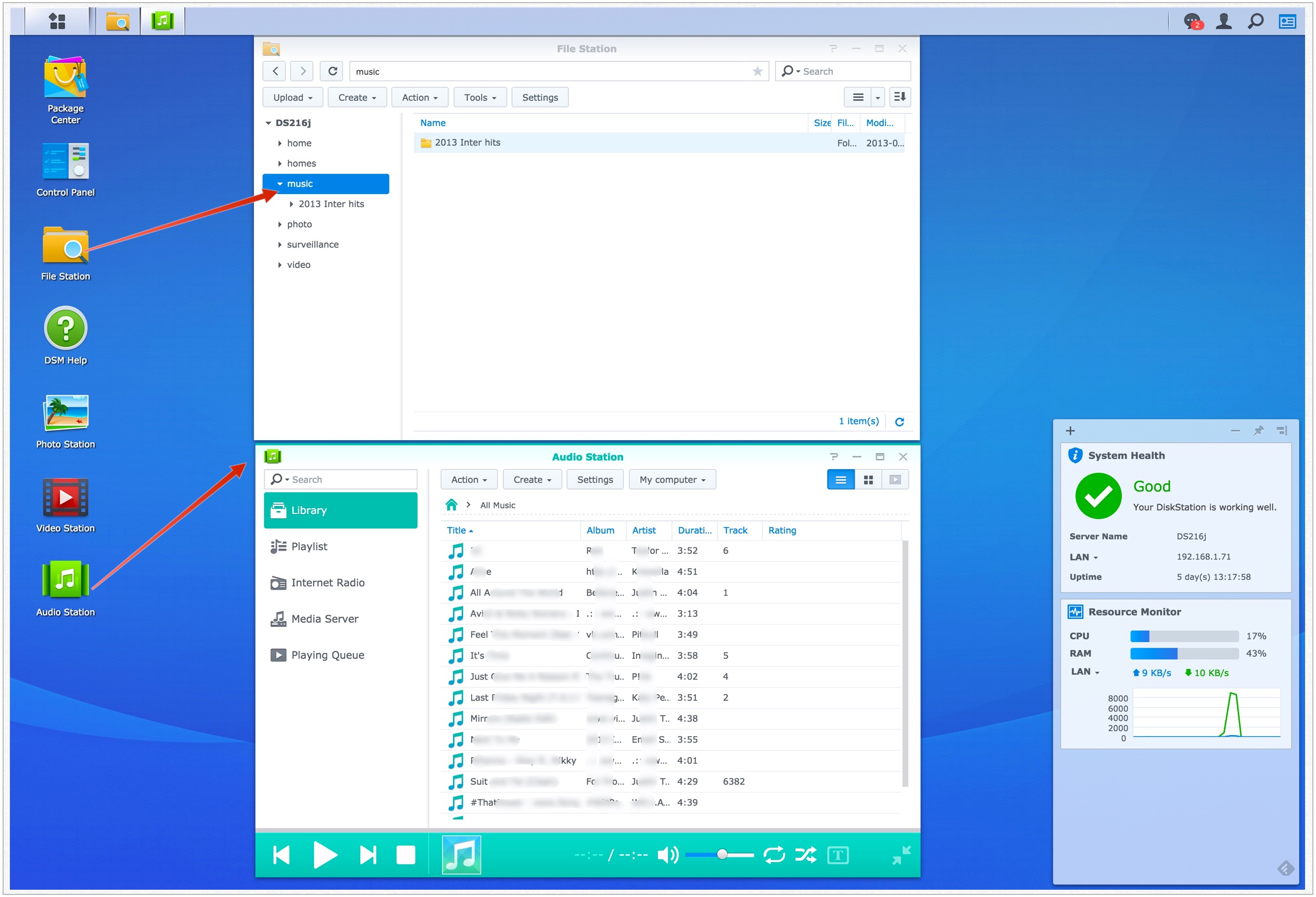Image resolution: width=1316 pixels, height=897 pixels.
Task: Launch Video Station desktop icon
Action: [65, 505]
